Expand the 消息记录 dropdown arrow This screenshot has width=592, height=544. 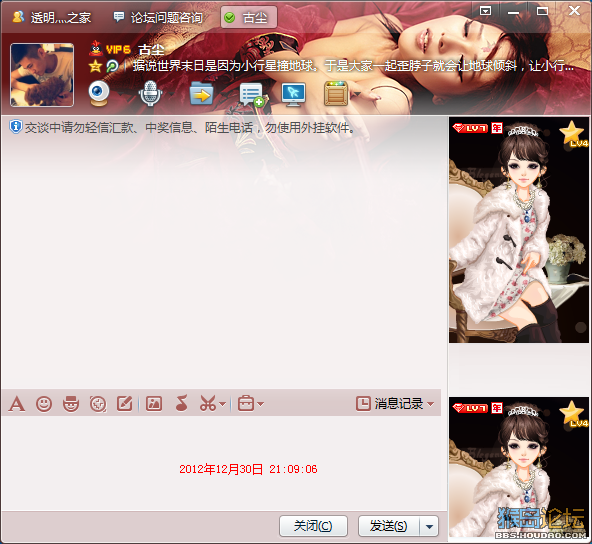[431, 404]
